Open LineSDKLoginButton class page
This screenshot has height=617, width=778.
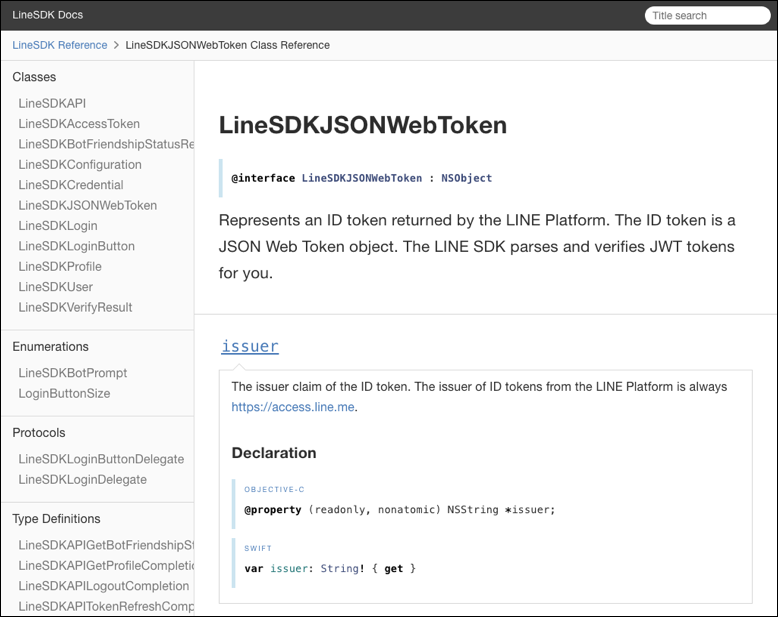(x=76, y=246)
